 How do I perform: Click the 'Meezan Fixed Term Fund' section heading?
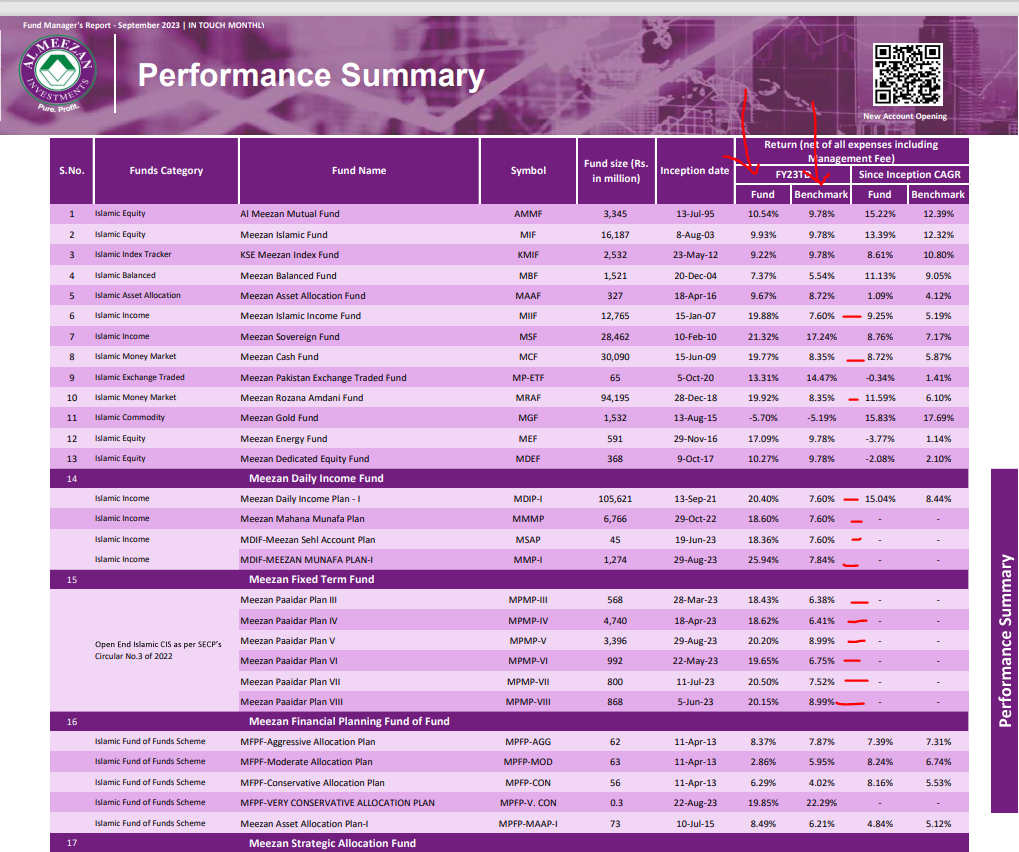click(312, 579)
